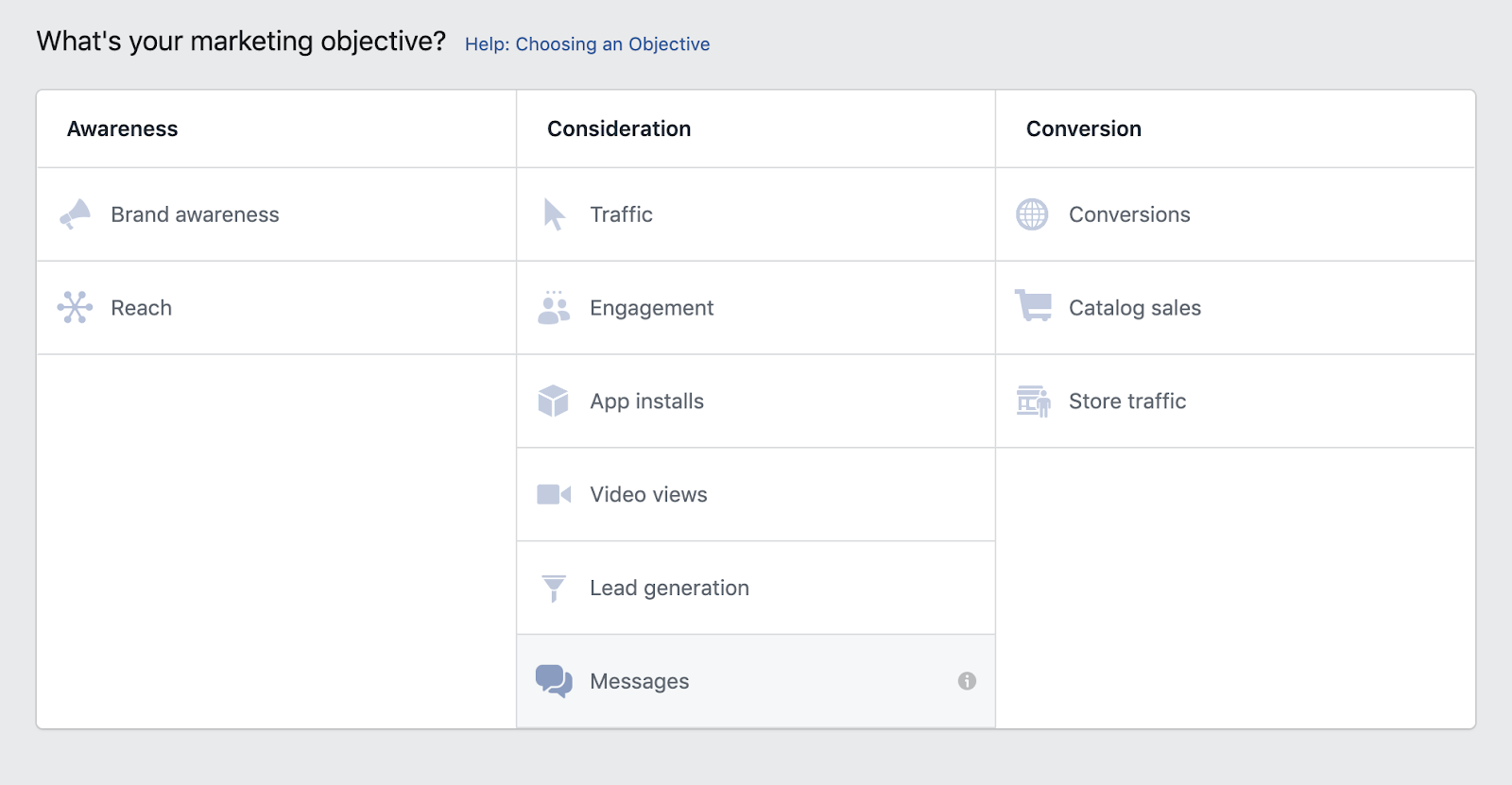Click the Store traffic storefront icon
Viewport: 1512px width, 785px height.
coord(1033,401)
